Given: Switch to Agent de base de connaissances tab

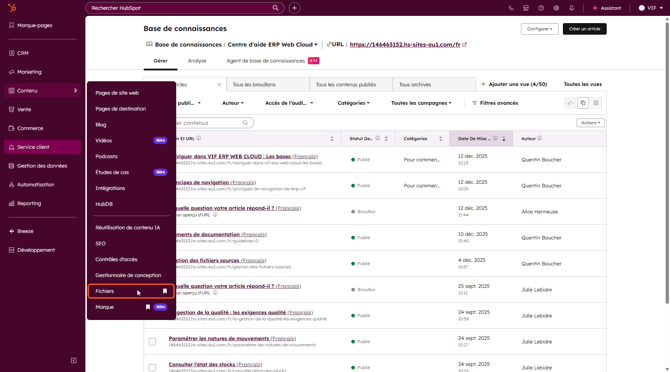Looking at the screenshot, I should tap(273, 61).
